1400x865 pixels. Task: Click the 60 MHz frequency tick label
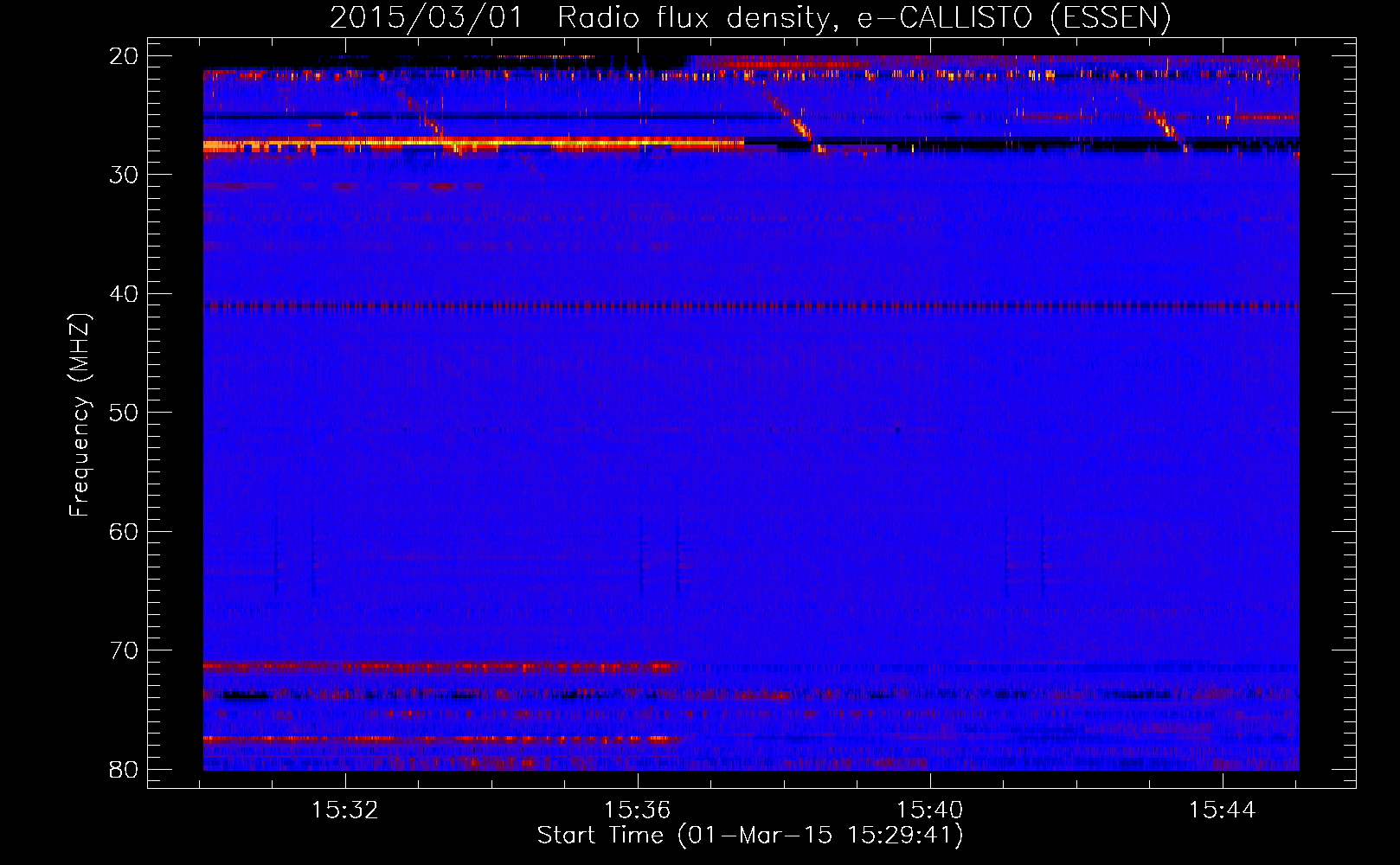tap(124, 532)
